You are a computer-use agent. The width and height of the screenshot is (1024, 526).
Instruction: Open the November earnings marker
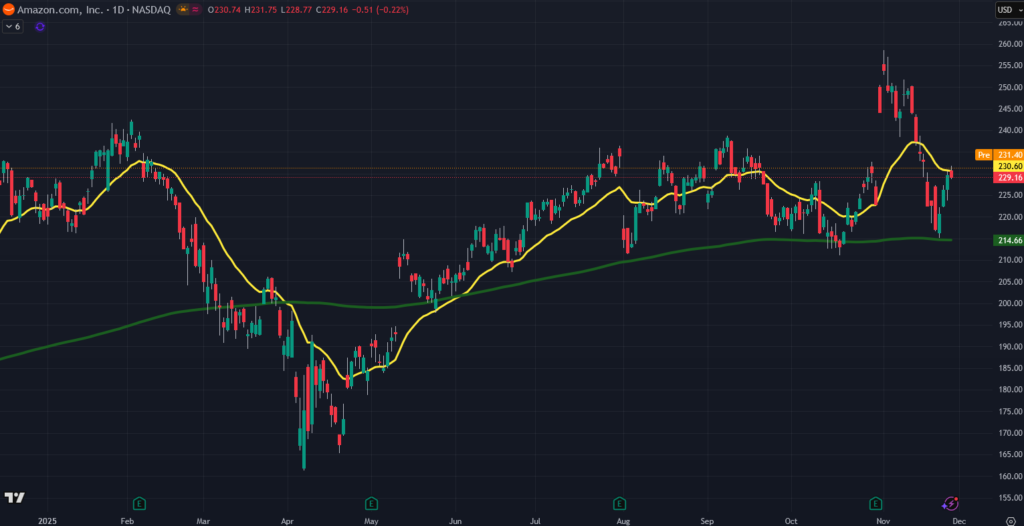pyautogui.click(x=877, y=502)
